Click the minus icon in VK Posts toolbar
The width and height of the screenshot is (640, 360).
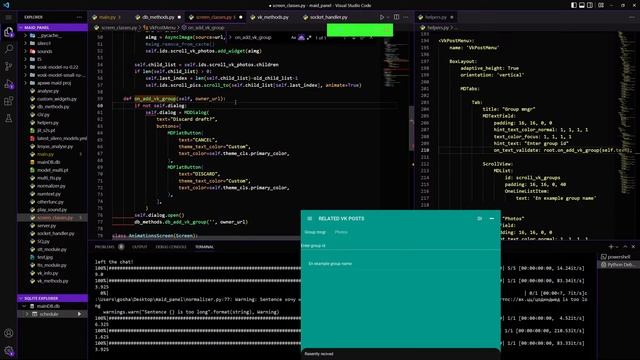(492, 218)
